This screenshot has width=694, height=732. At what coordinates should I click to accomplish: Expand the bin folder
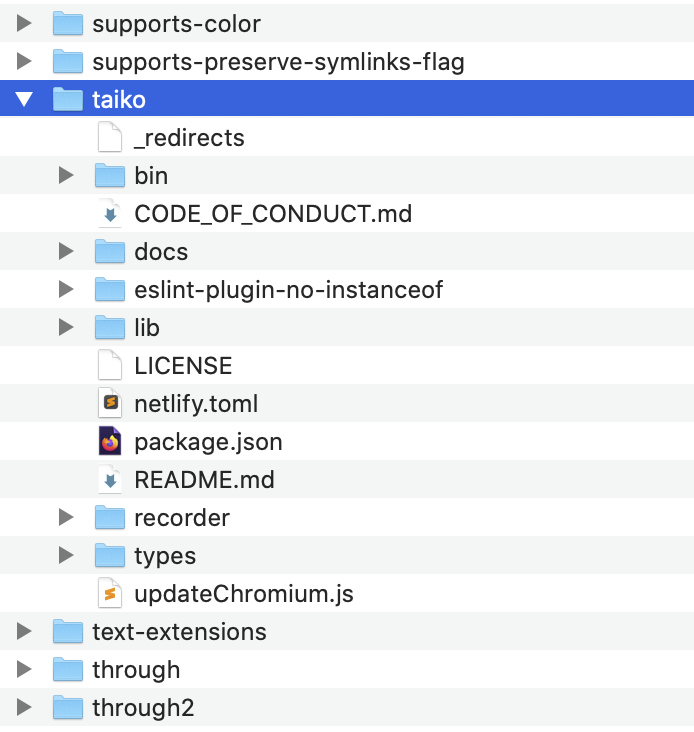[x=67, y=176]
